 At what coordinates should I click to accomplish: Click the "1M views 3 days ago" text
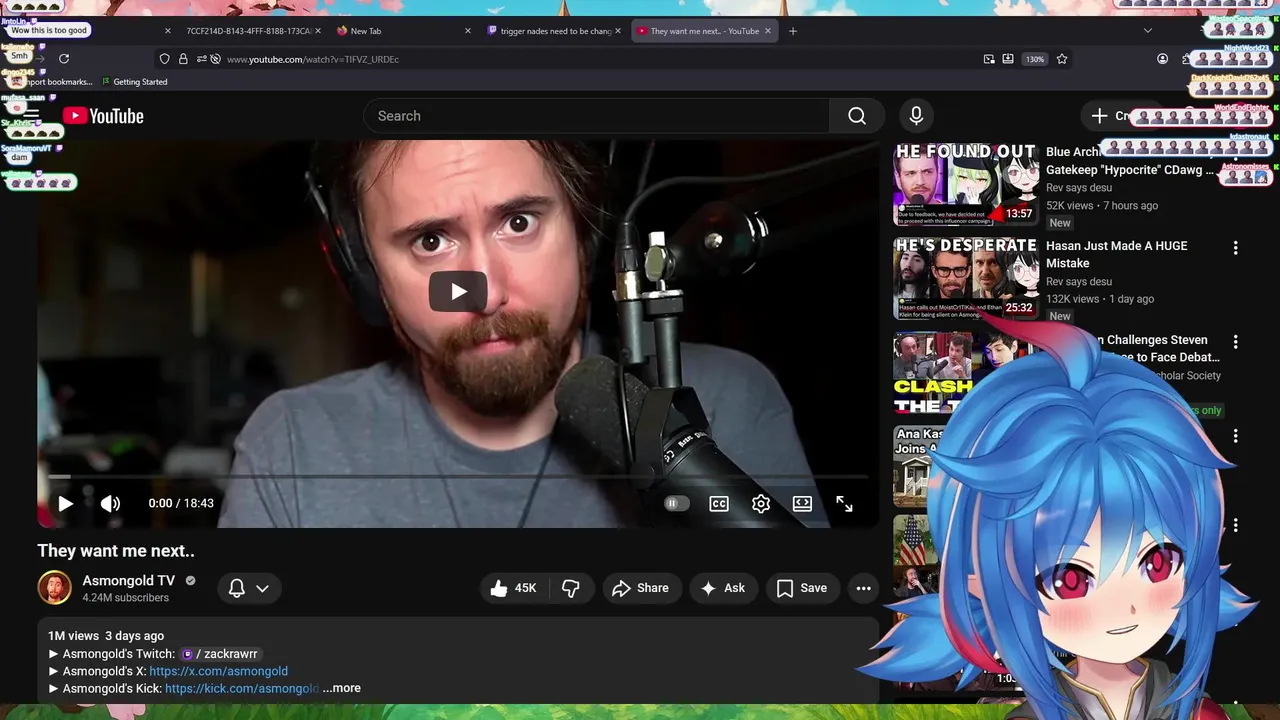pyautogui.click(x=106, y=636)
